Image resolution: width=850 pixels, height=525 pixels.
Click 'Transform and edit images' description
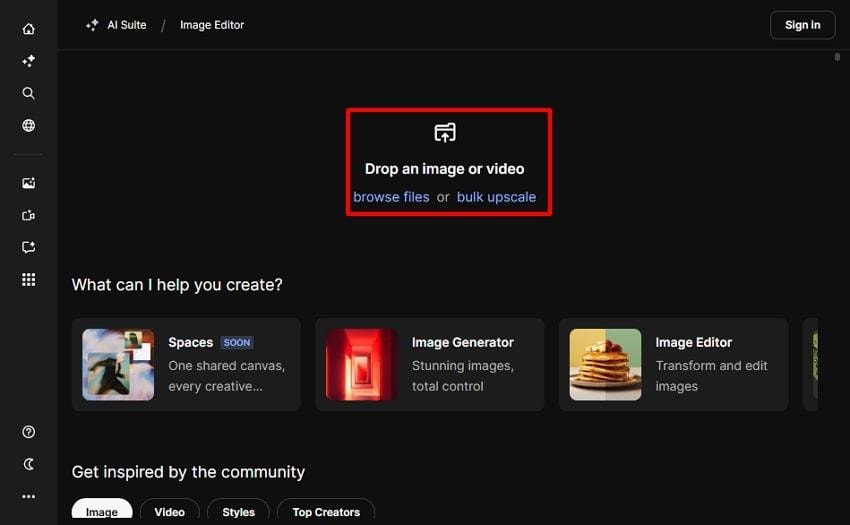pyautogui.click(x=711, y=376)
